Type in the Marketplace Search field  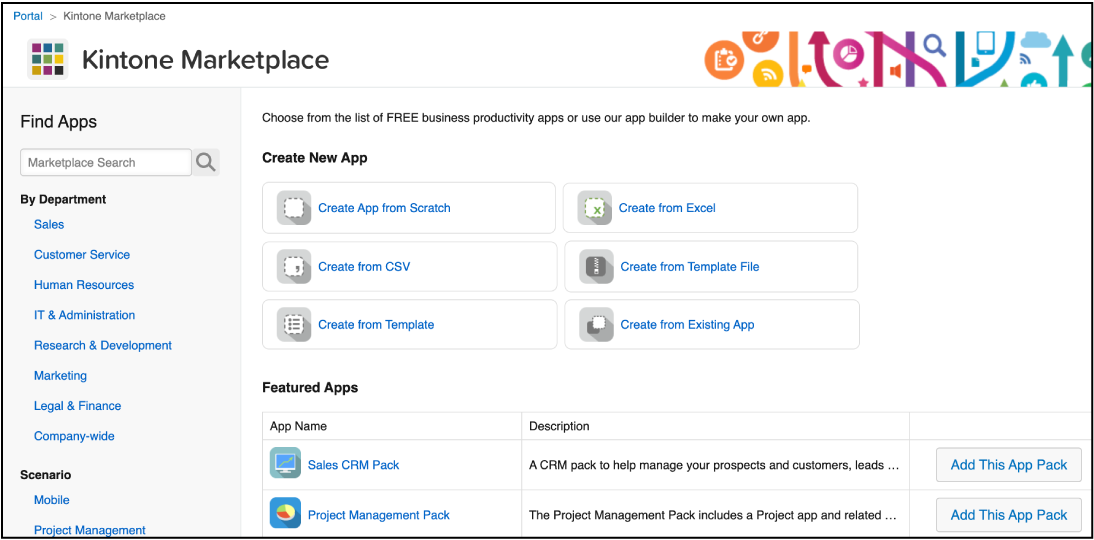click(x=105, y=162)
